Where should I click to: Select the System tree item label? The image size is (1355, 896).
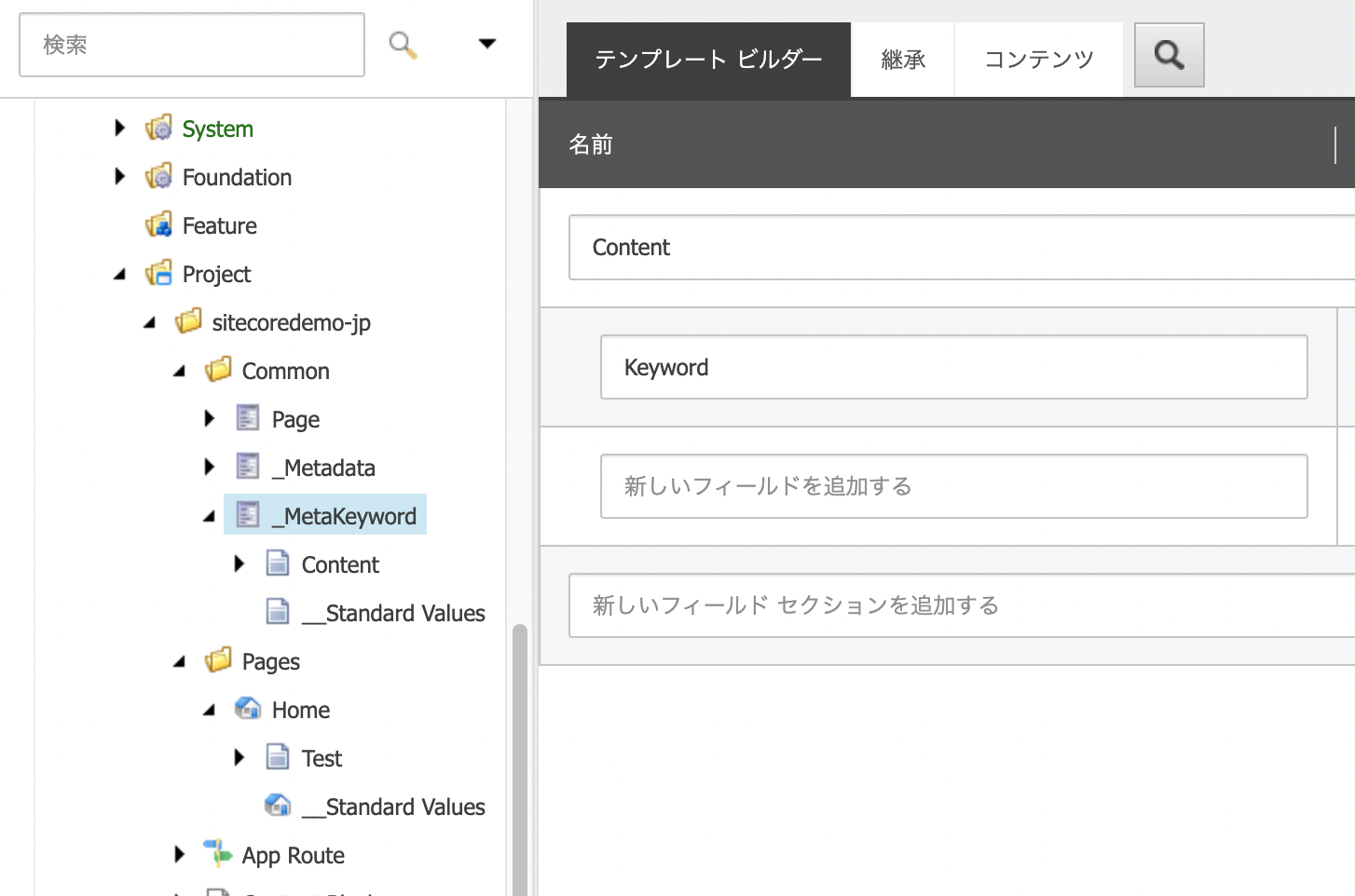[218, 129]
